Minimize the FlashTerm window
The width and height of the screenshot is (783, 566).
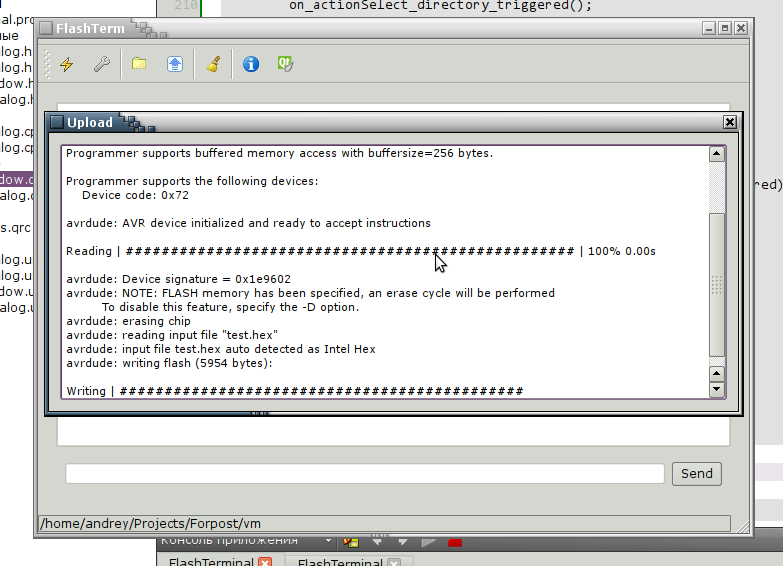pos(709,28)
